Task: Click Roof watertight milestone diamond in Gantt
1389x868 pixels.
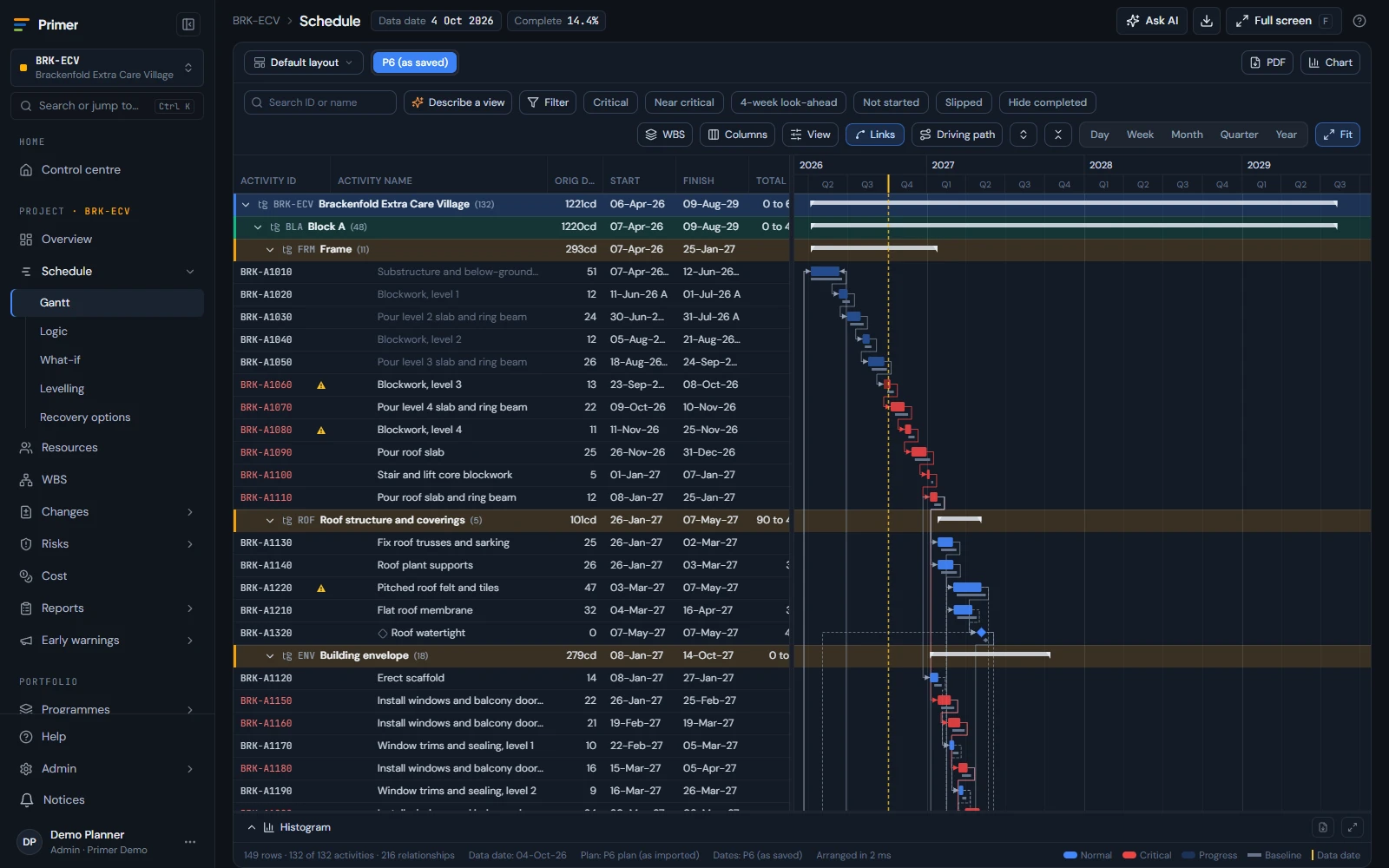Action: [x=982, y=633]
